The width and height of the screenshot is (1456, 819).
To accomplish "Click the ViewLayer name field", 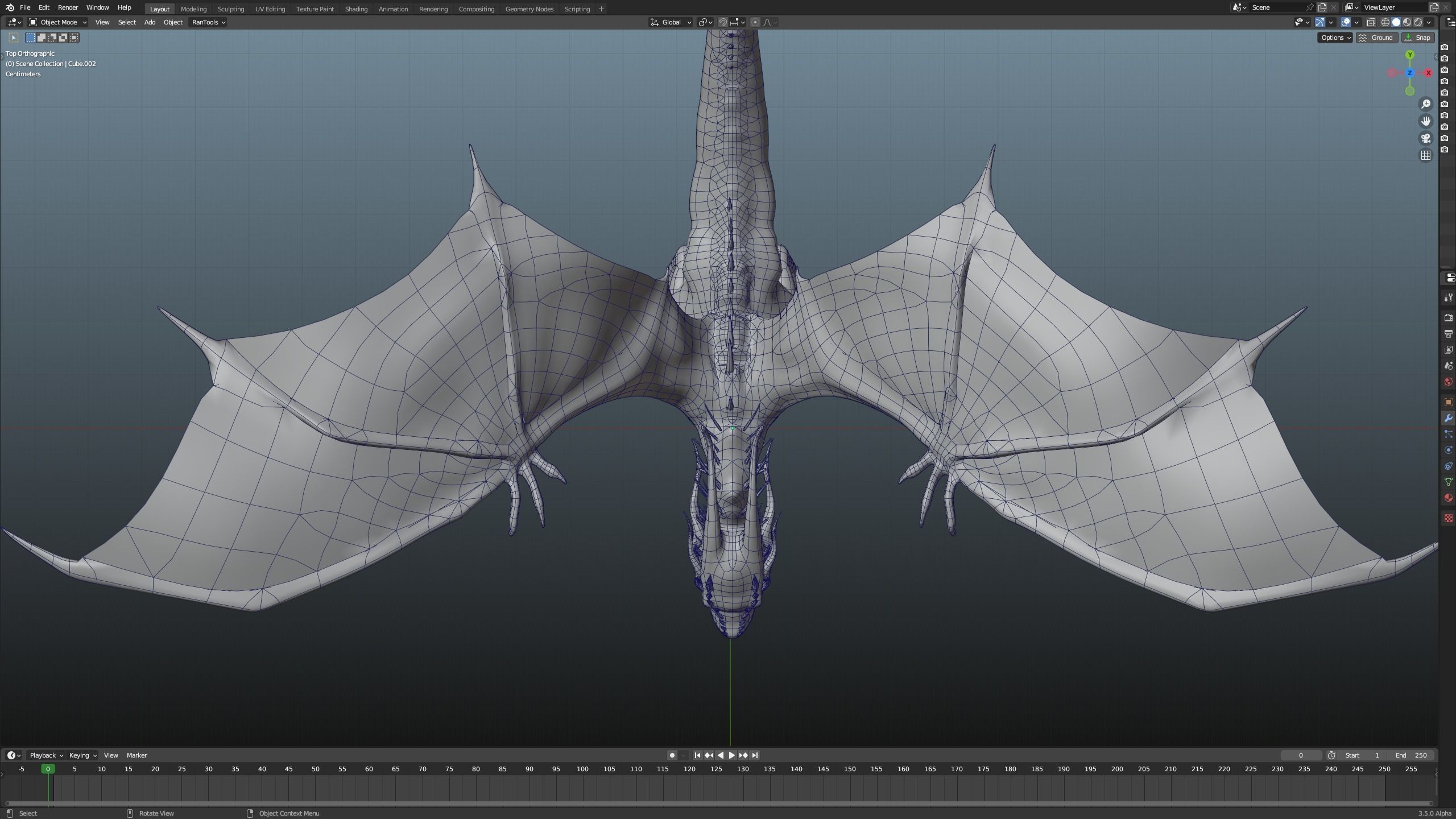I will tap(1393, 7).
